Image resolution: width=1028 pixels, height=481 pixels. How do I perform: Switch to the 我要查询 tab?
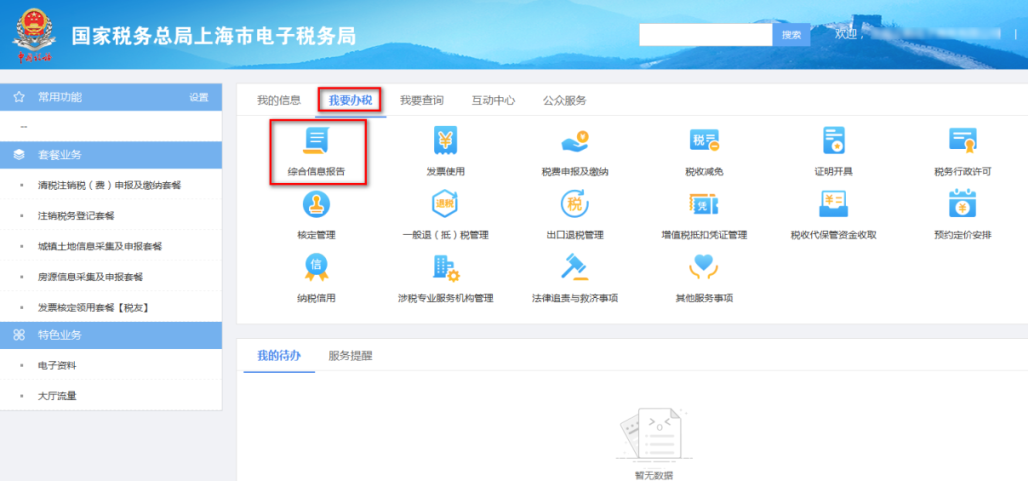click(x=422, y=100)
